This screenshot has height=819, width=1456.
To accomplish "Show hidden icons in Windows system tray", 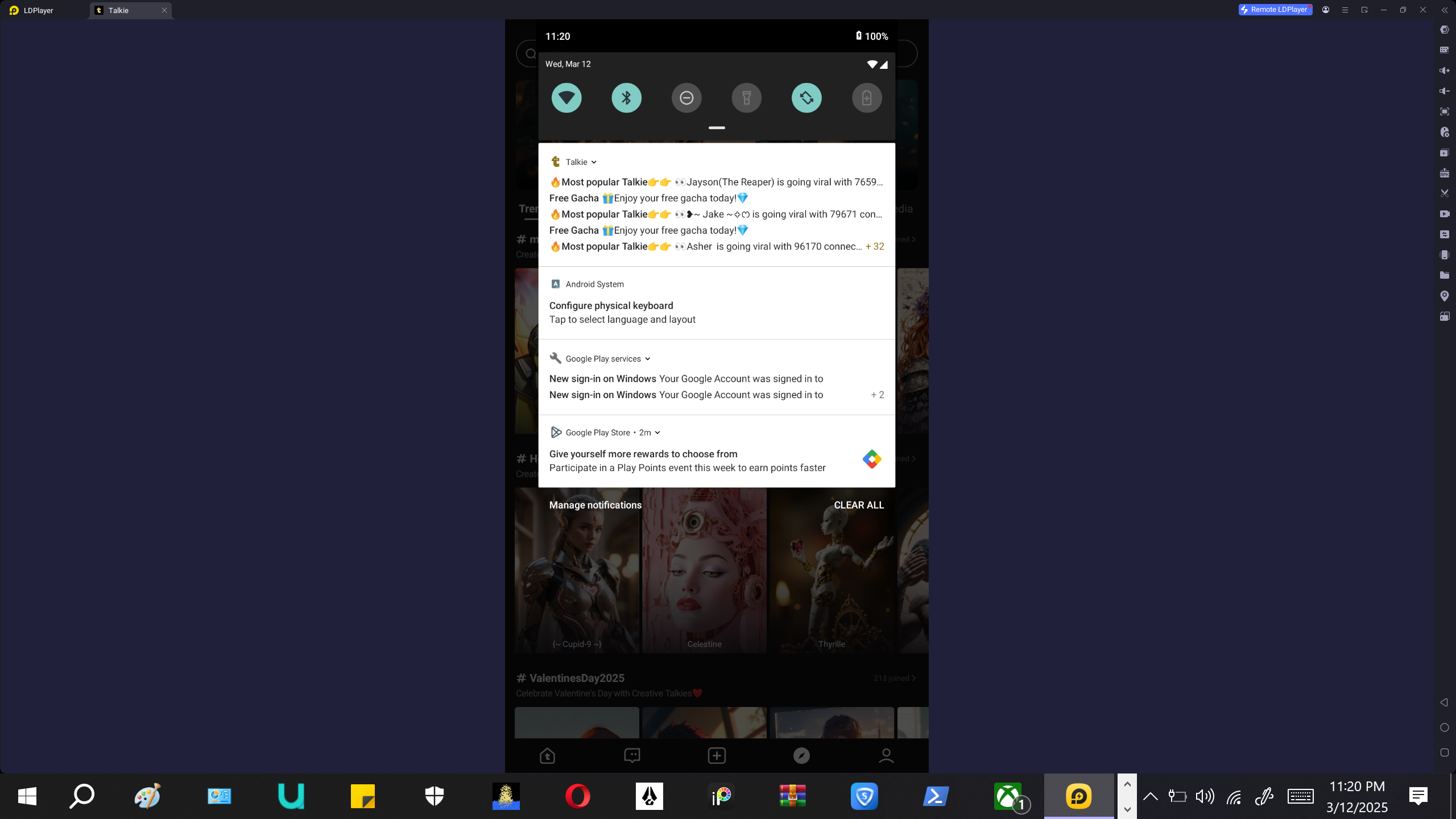I will point(1150,796).
